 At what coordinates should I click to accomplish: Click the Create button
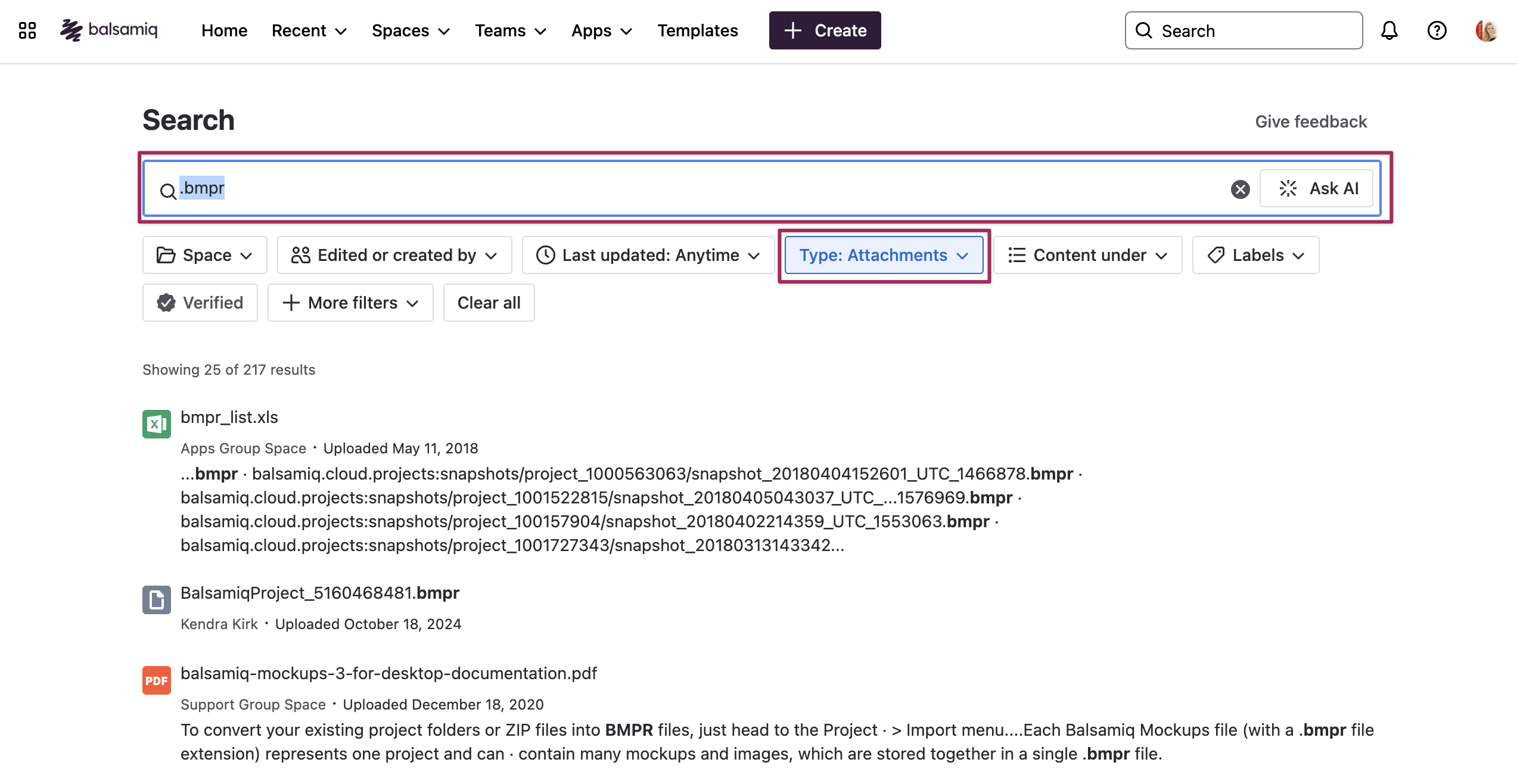coord(825,30)
